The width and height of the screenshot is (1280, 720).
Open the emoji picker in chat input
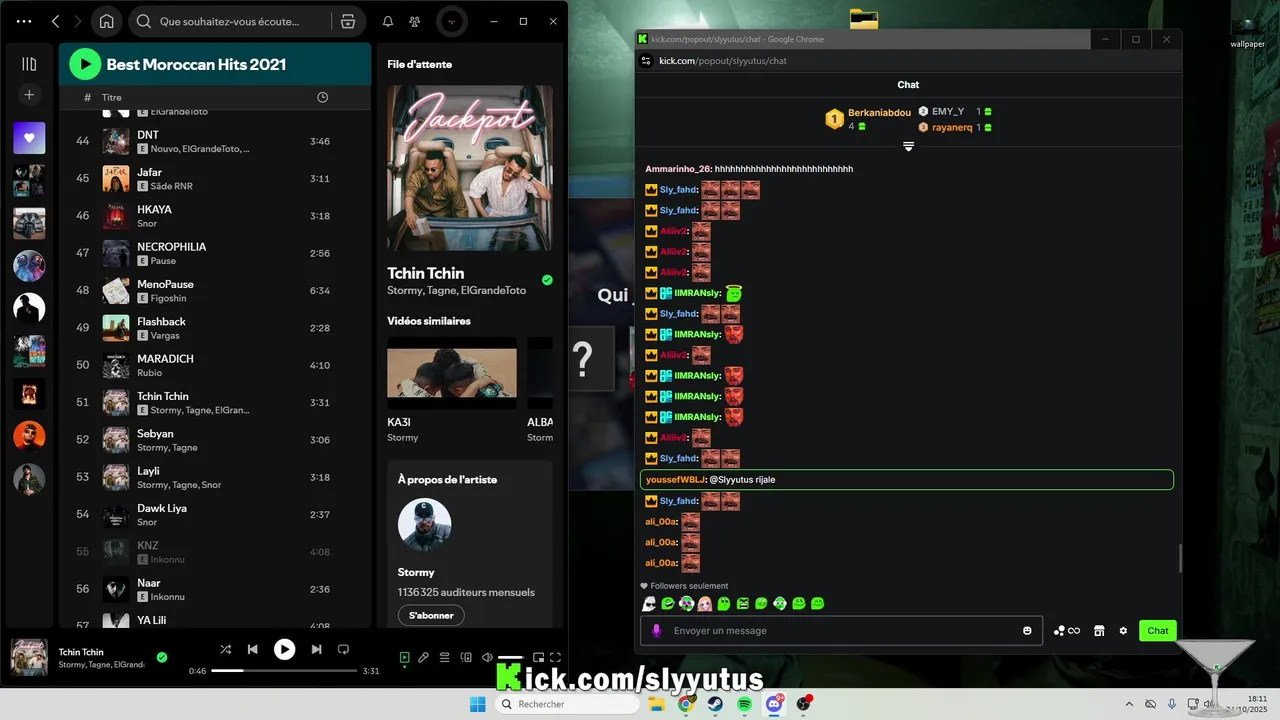tap(1027, 631)
